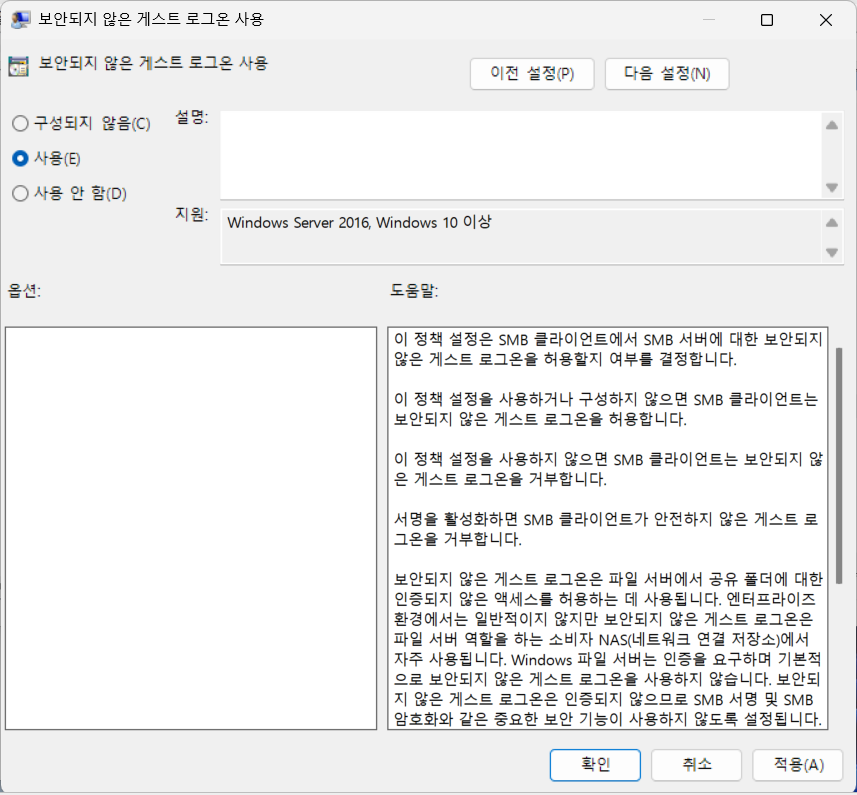Image resolution: width=857 pixels, height=795 pixels.
Task: Click the 도움말 panel vertical scrollbar thumb
Action: coord(839,465)
